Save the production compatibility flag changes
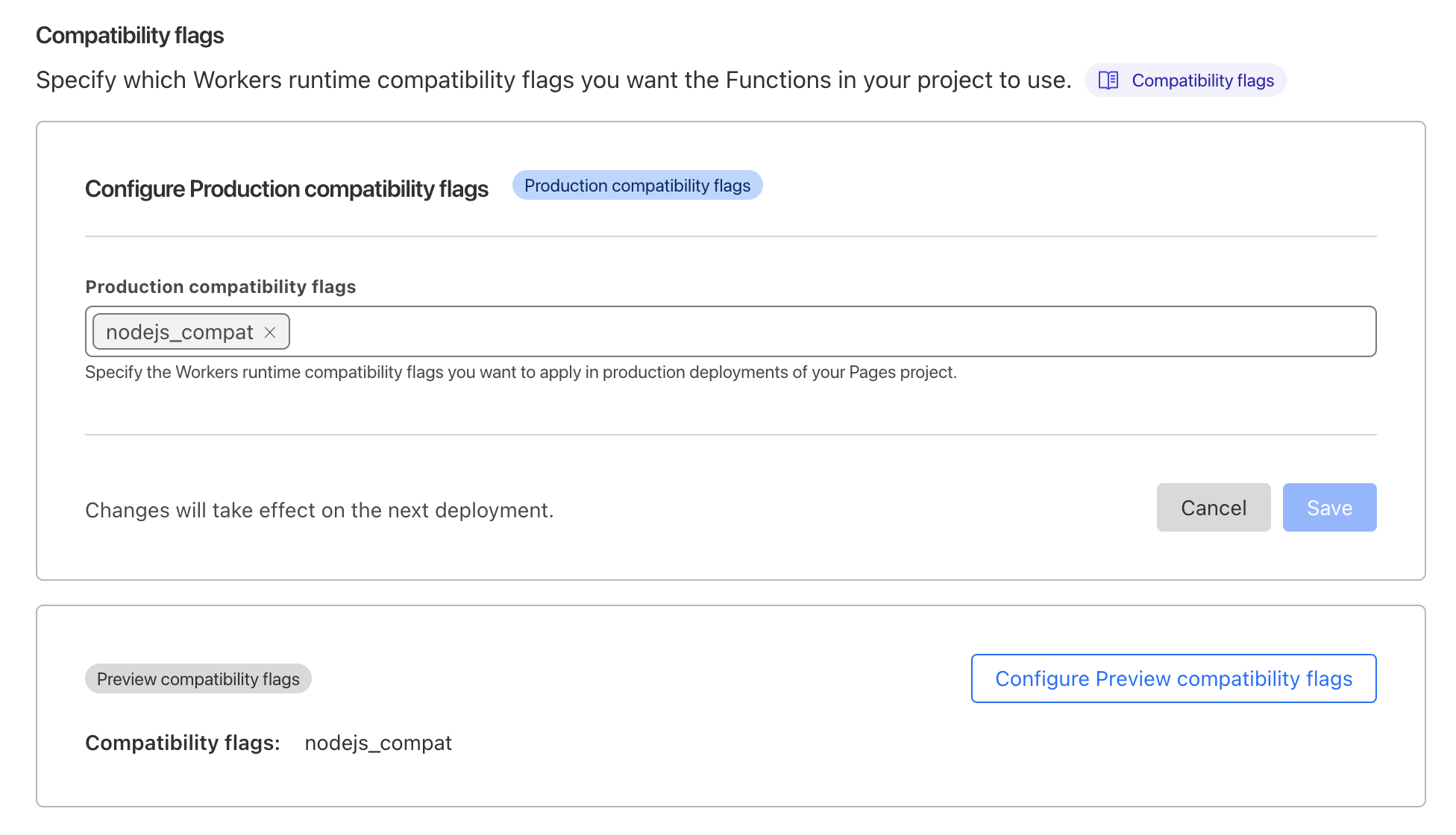 click(1328, 507)
